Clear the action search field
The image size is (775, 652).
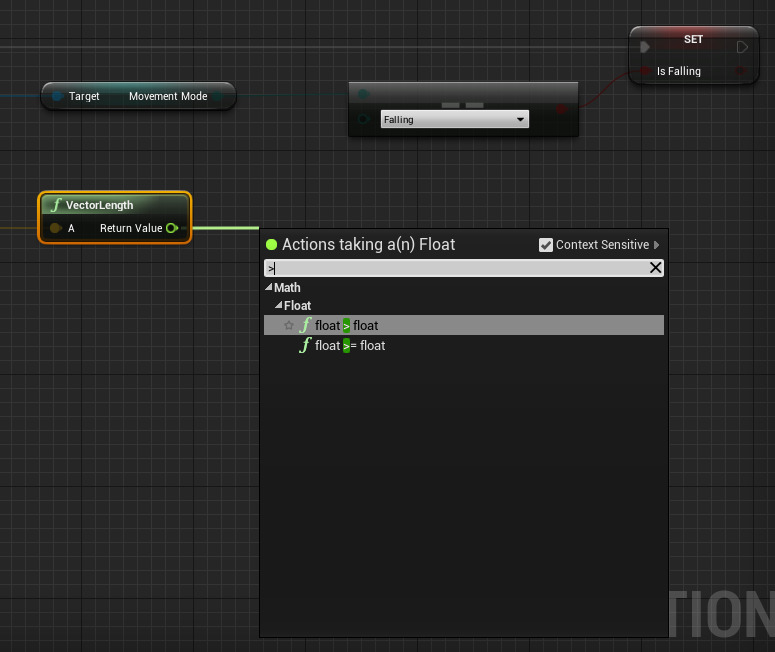[x=655, y=267]
